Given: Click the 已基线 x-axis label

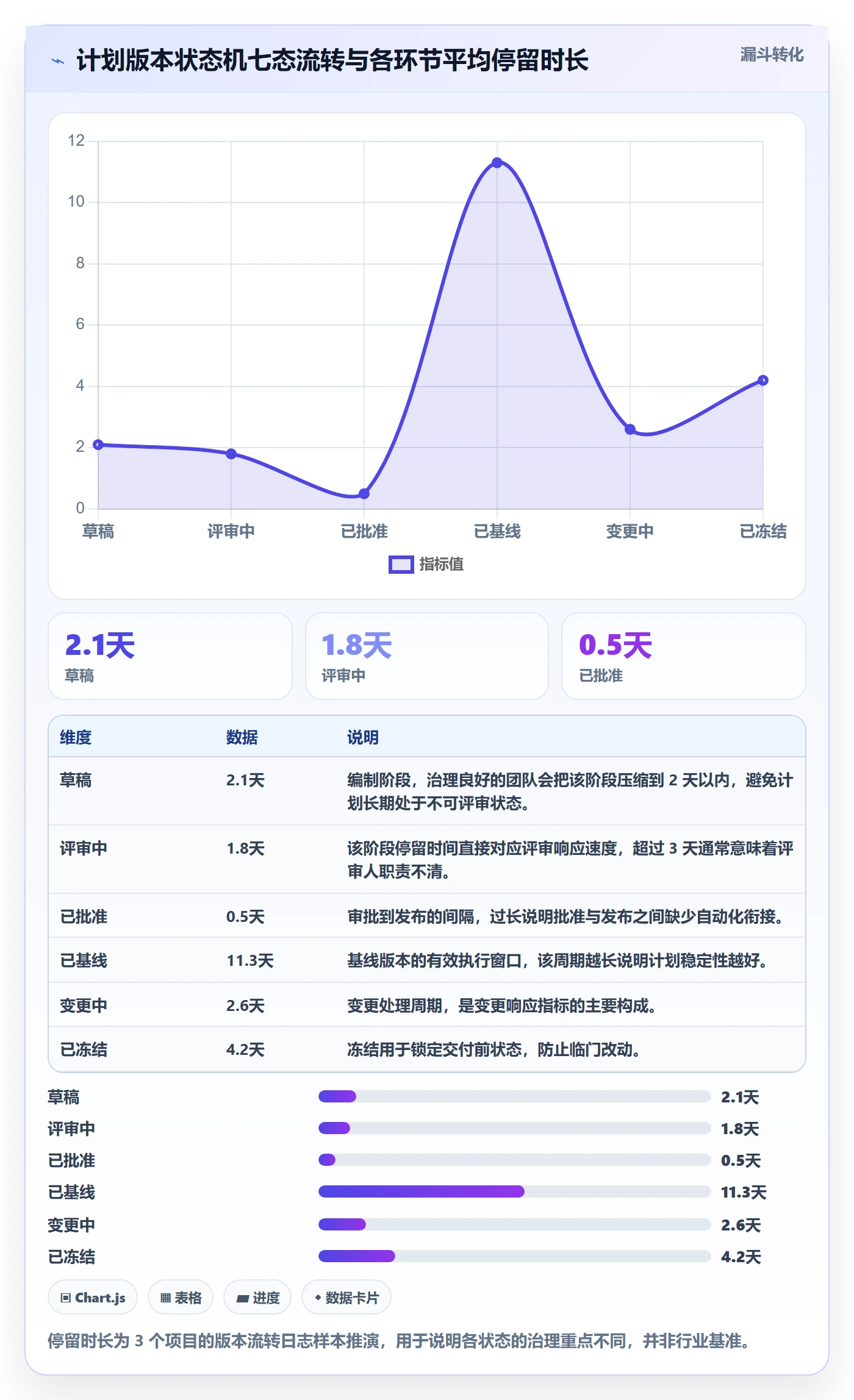Looking at the screenshot, I should (497, 531).
